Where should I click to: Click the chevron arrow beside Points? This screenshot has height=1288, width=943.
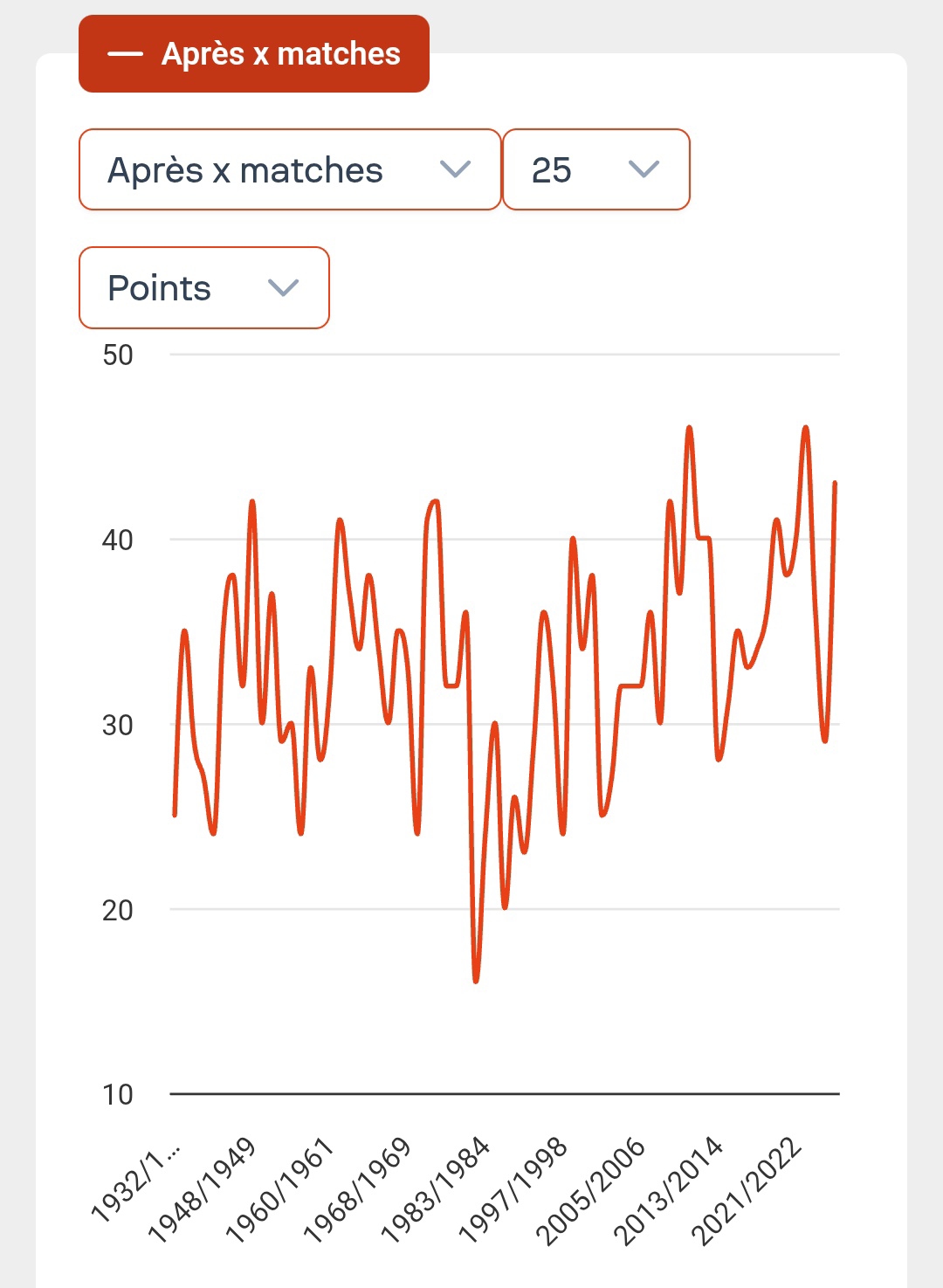tap(283, 288)
